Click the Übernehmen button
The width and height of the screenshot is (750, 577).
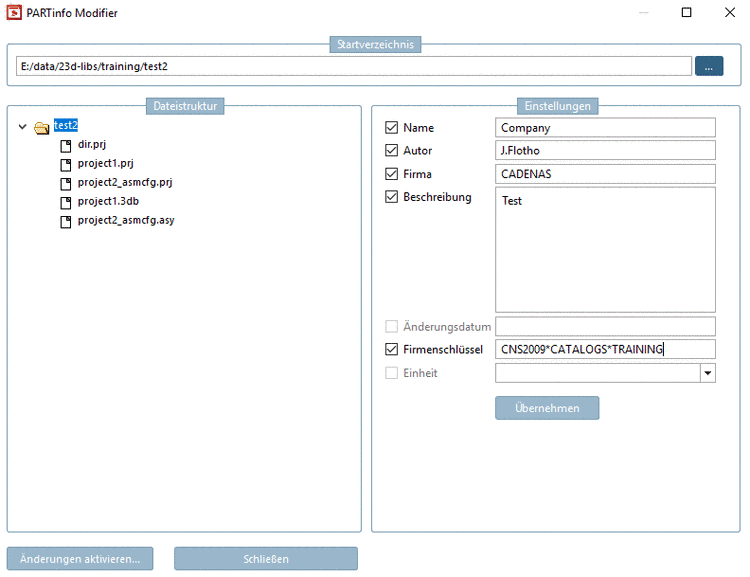(547, 408)
